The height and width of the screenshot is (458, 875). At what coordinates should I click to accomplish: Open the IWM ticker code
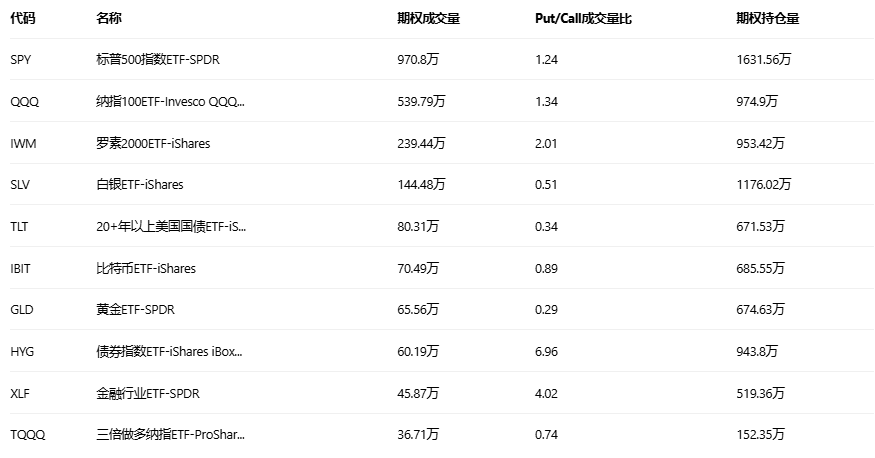coord(24,143)
